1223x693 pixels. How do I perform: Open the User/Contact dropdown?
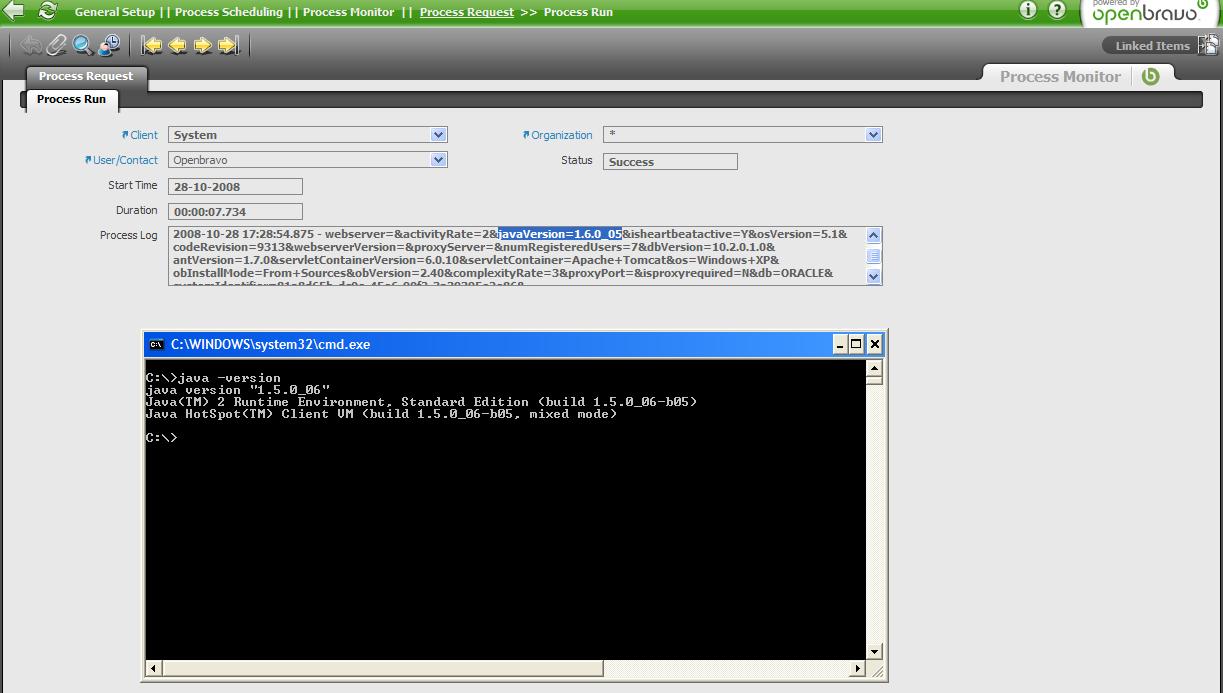(438, 160)
